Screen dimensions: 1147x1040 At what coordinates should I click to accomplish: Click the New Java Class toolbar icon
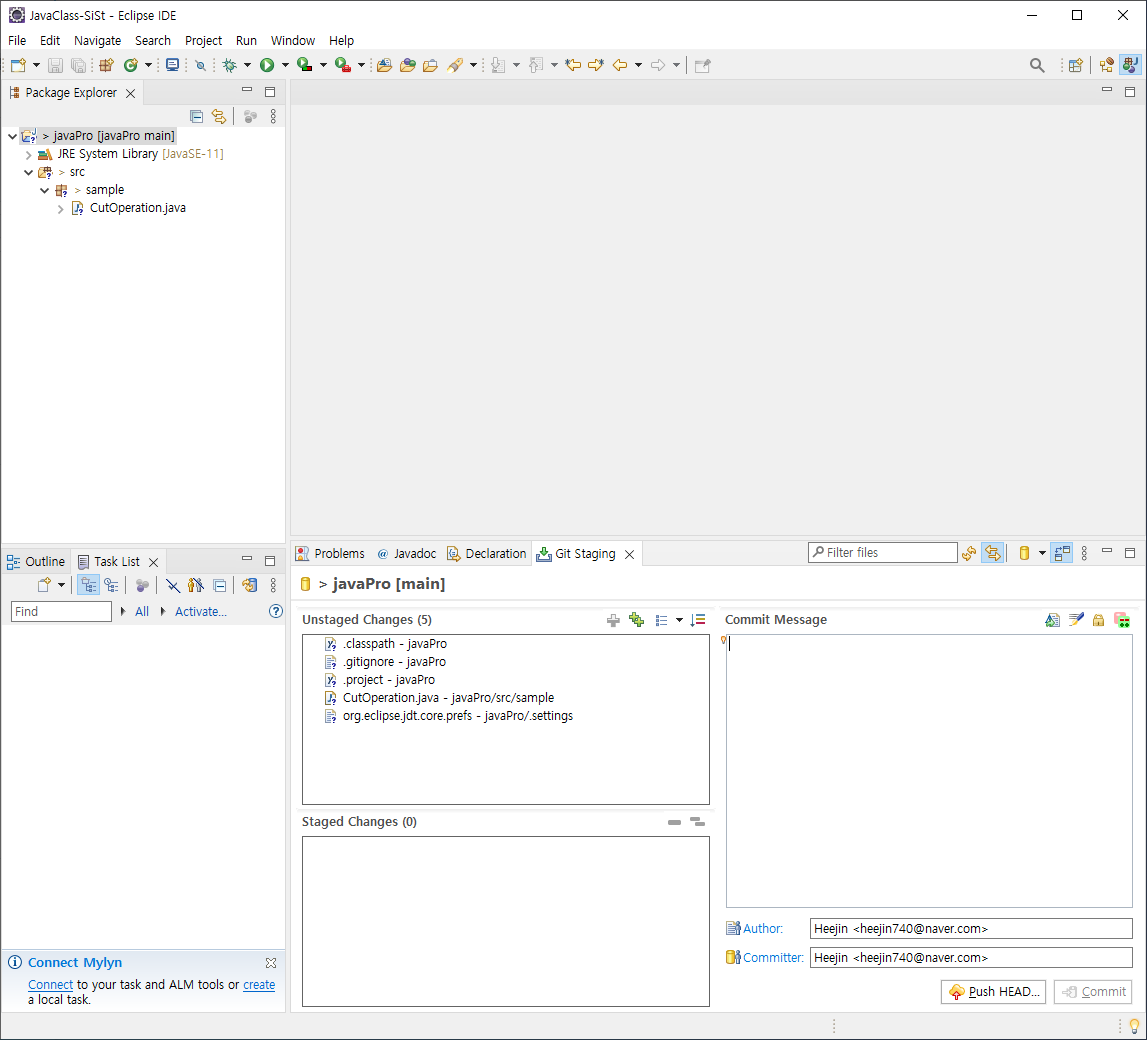point(131,65)
